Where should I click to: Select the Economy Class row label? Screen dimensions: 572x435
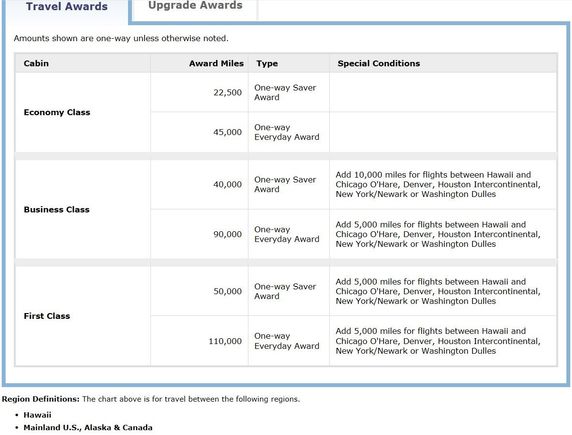click(x=57, y=112)
